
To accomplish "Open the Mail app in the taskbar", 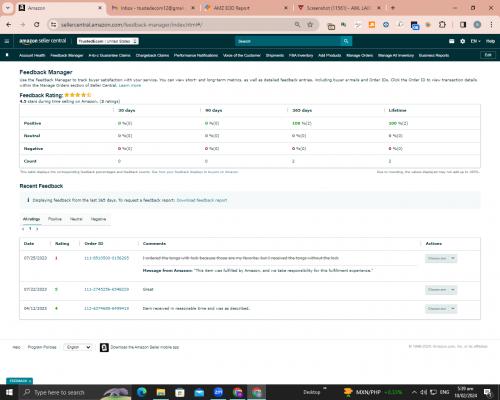I will tap(199, 392).
